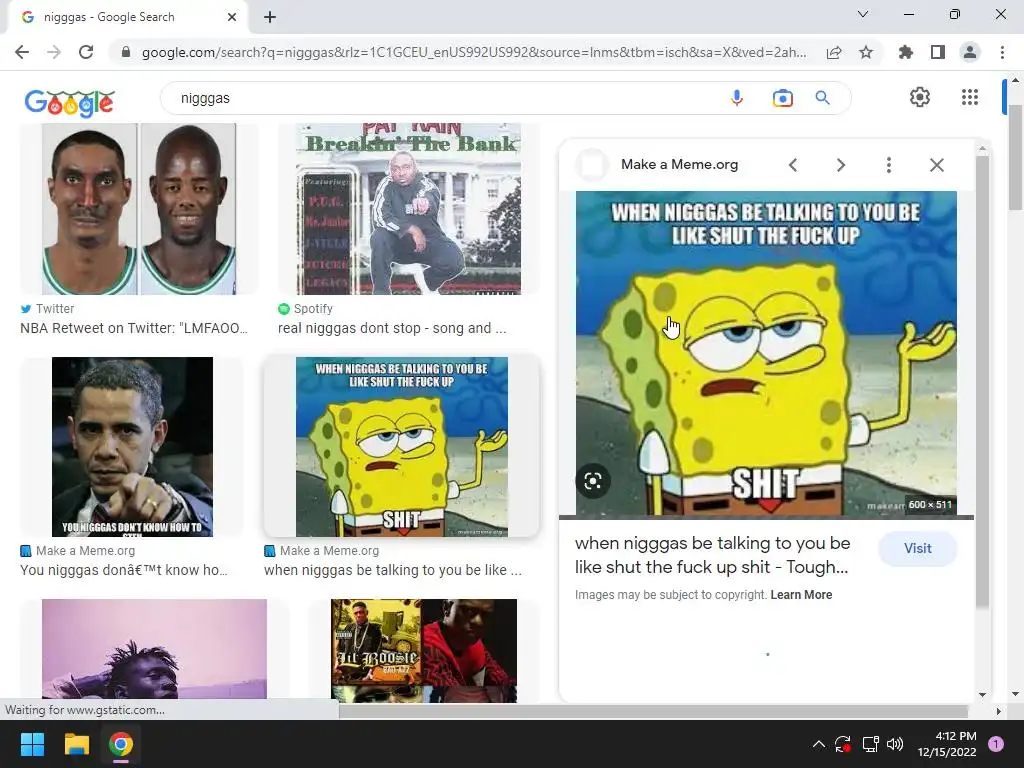Select NBA Retweet two-faces thumbnail

[x=139, y=209]
